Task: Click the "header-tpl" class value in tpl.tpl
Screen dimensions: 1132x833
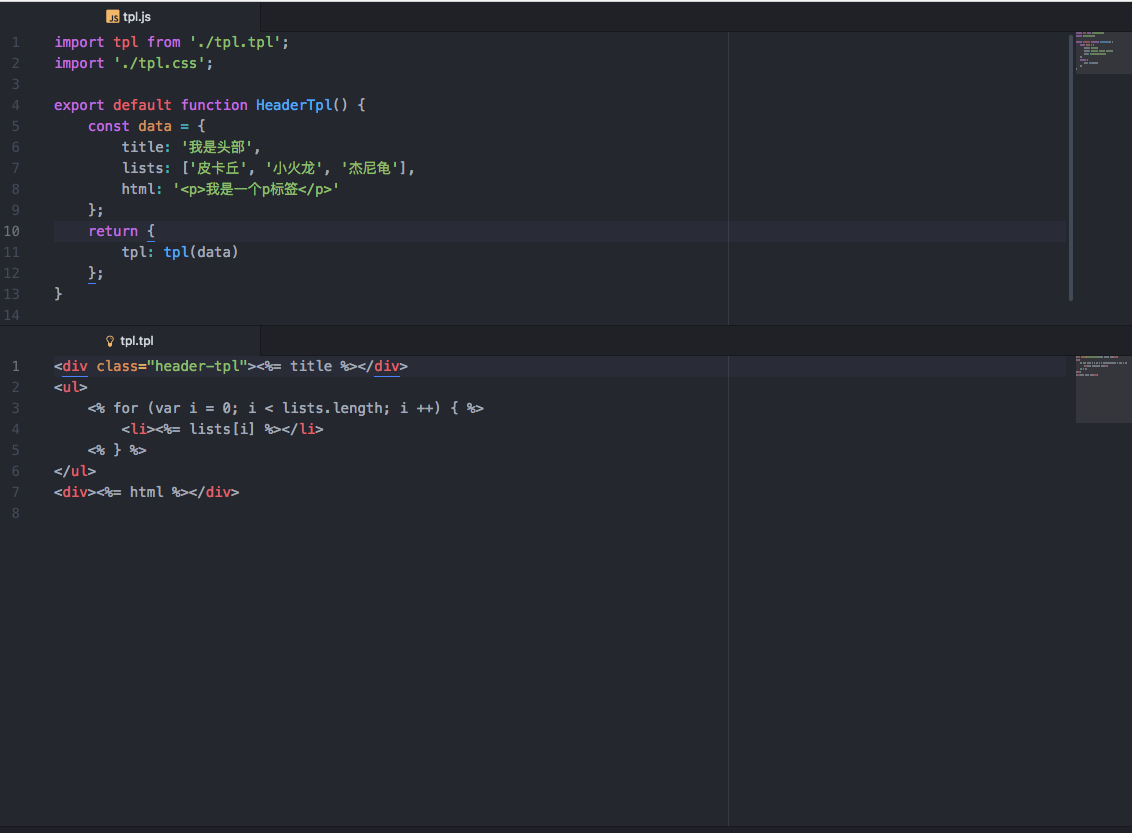Action: (x=197, y=366)
